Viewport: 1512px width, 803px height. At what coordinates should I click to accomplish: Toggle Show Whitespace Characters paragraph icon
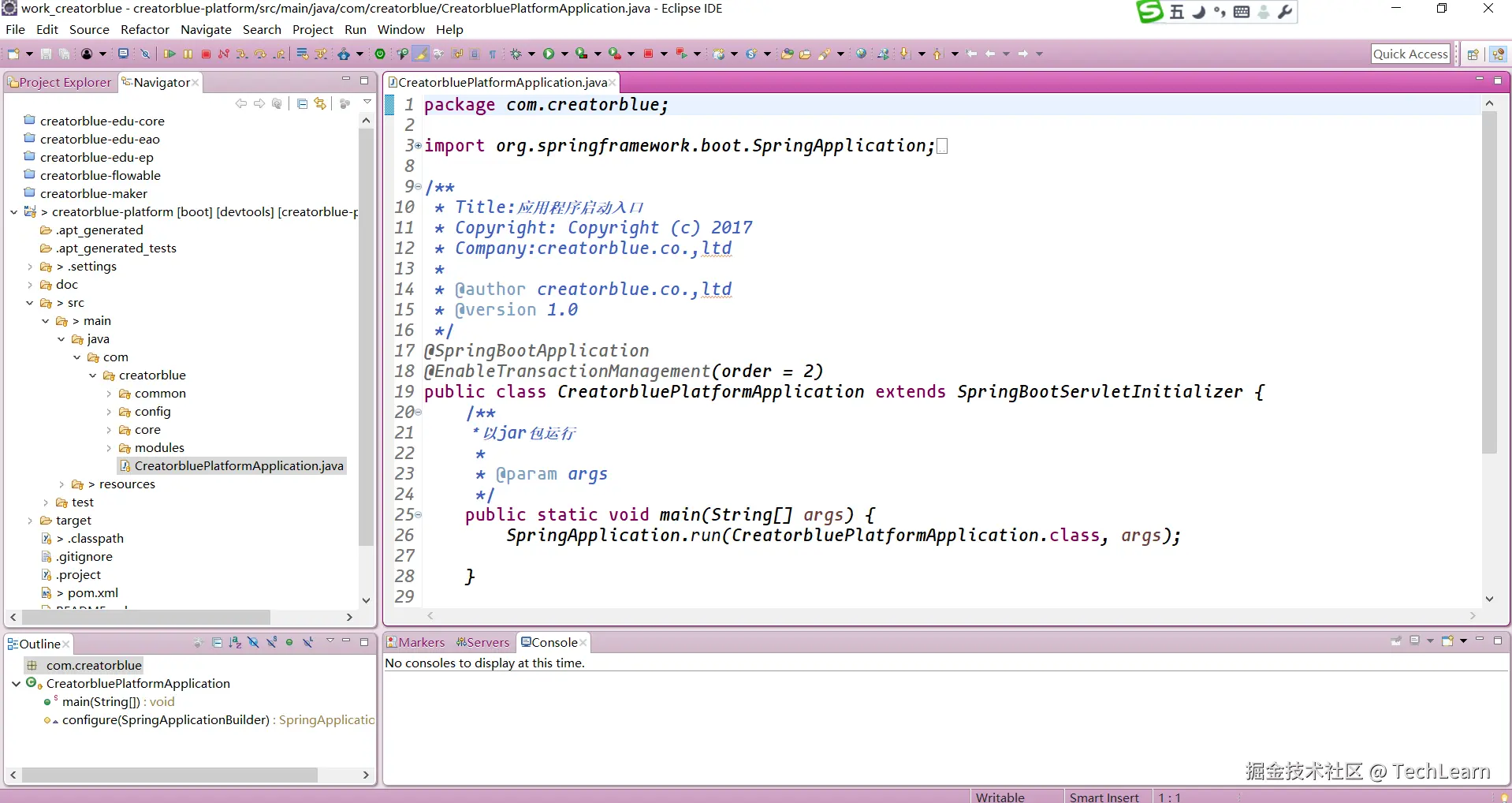tap(493, 54)
